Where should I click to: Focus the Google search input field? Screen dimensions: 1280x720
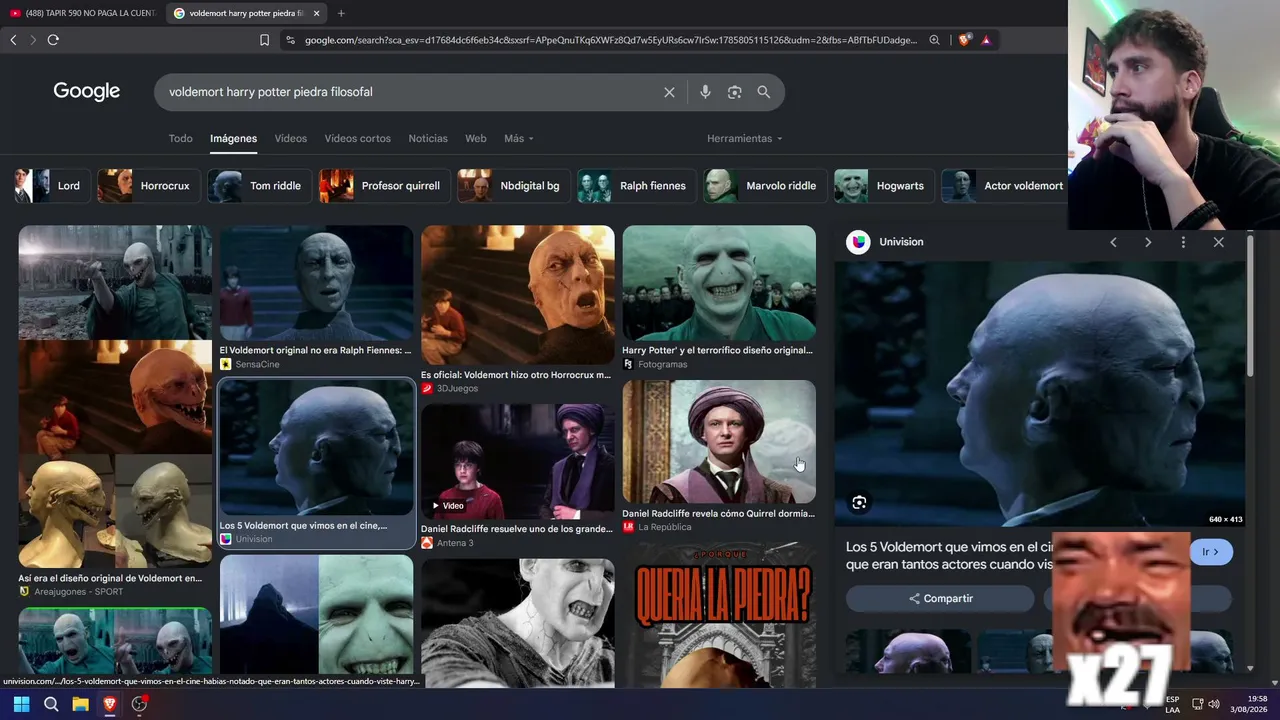(410, 92)
